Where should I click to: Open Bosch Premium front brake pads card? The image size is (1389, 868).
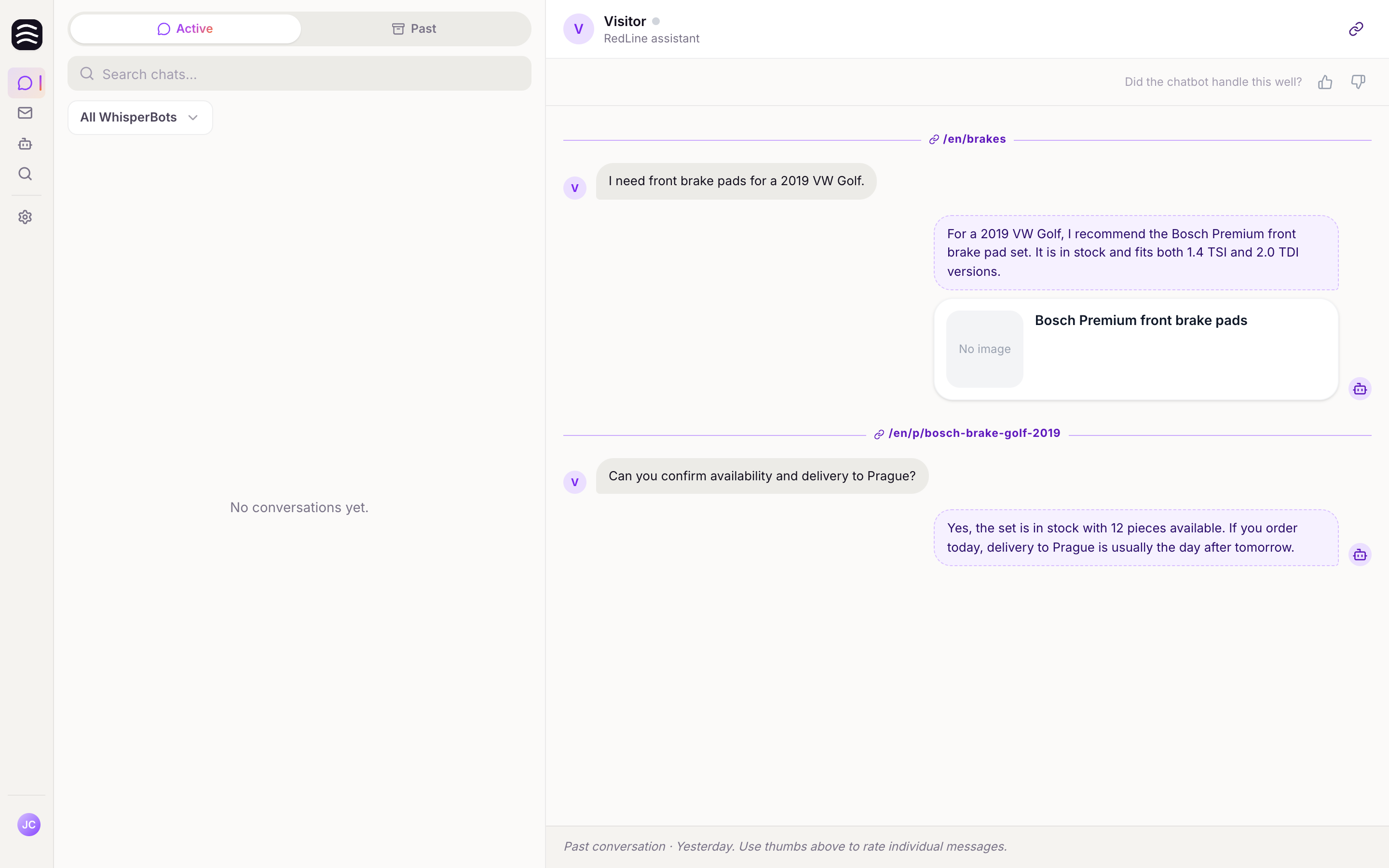click(x=1136, y=349)
